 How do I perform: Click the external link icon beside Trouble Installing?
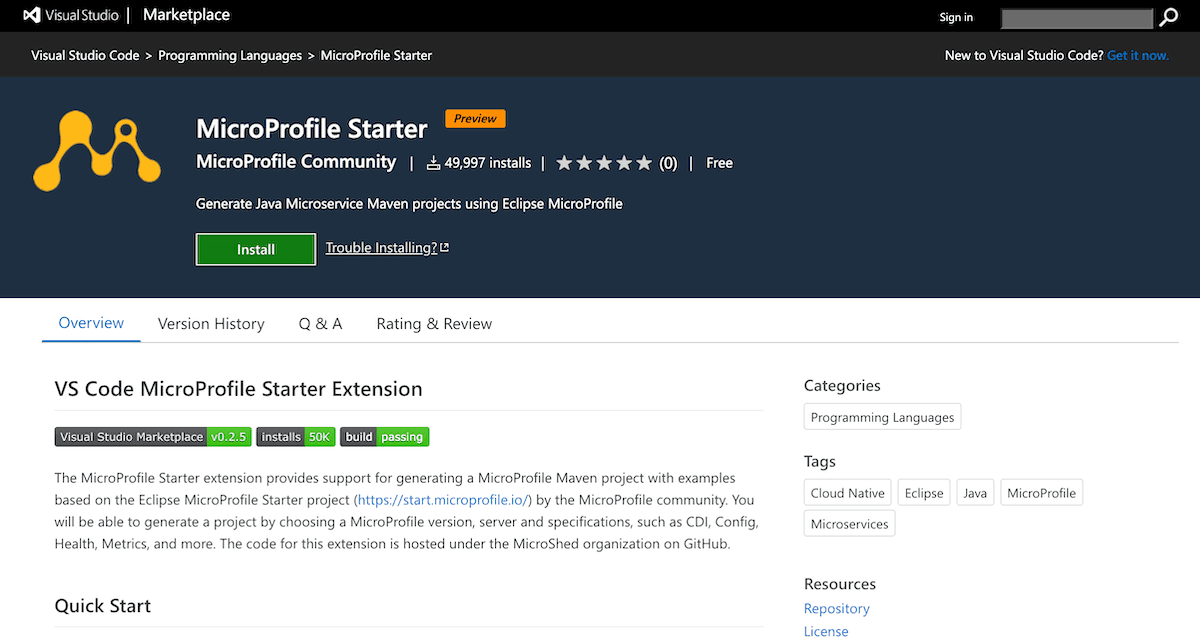click(444, 248)
